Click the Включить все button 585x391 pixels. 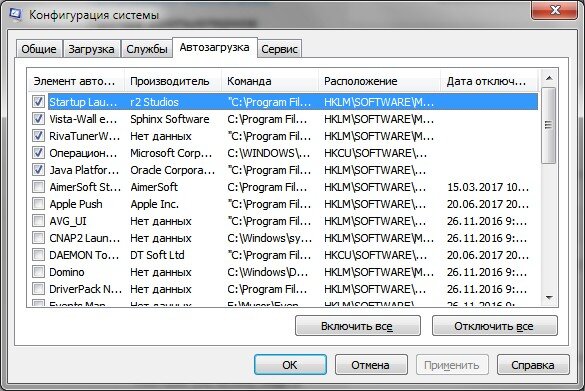click(357, 326)
